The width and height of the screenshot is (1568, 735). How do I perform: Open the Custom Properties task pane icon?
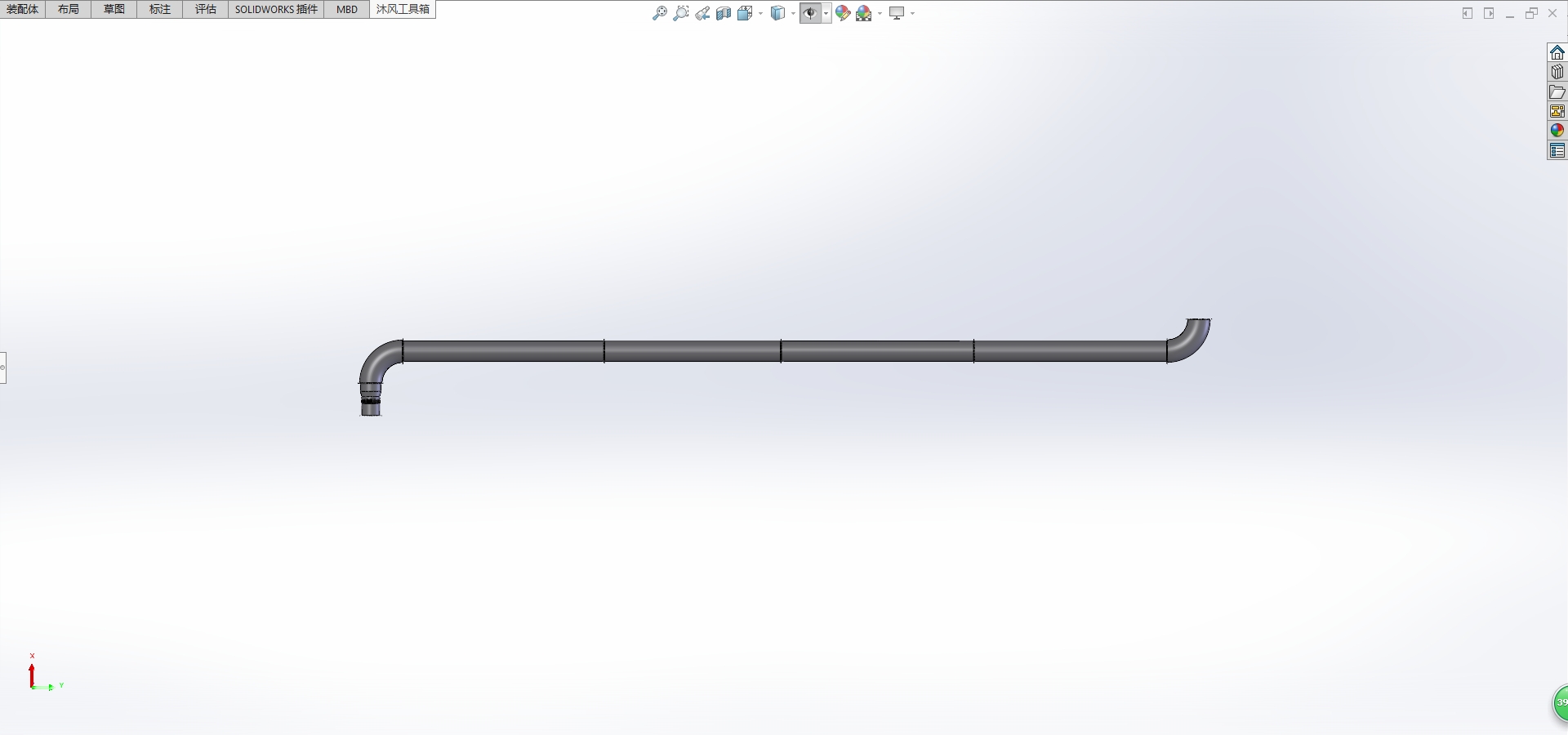(x=1557, y=150)
